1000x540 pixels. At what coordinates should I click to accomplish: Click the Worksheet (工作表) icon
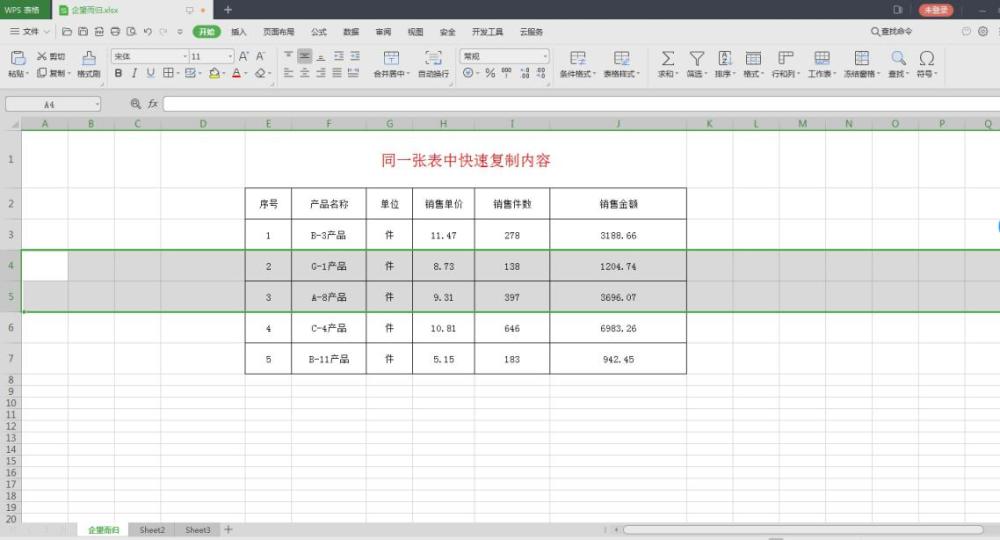click(x=822, y=58)
